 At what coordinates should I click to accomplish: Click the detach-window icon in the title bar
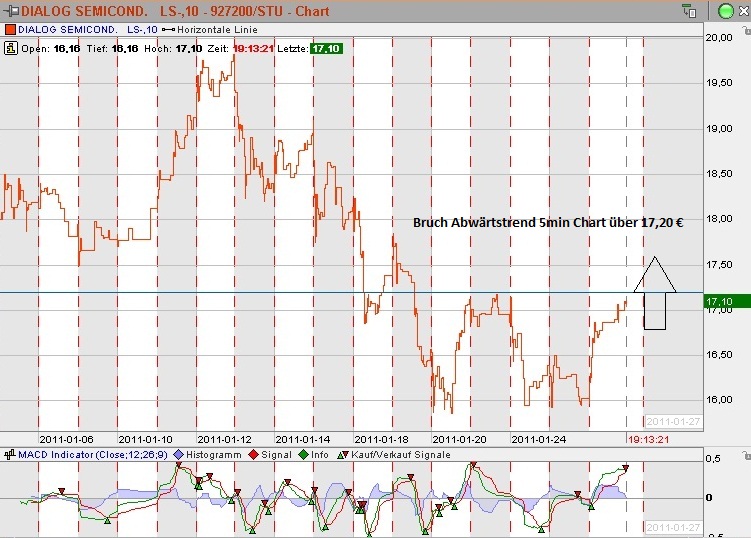689,11
